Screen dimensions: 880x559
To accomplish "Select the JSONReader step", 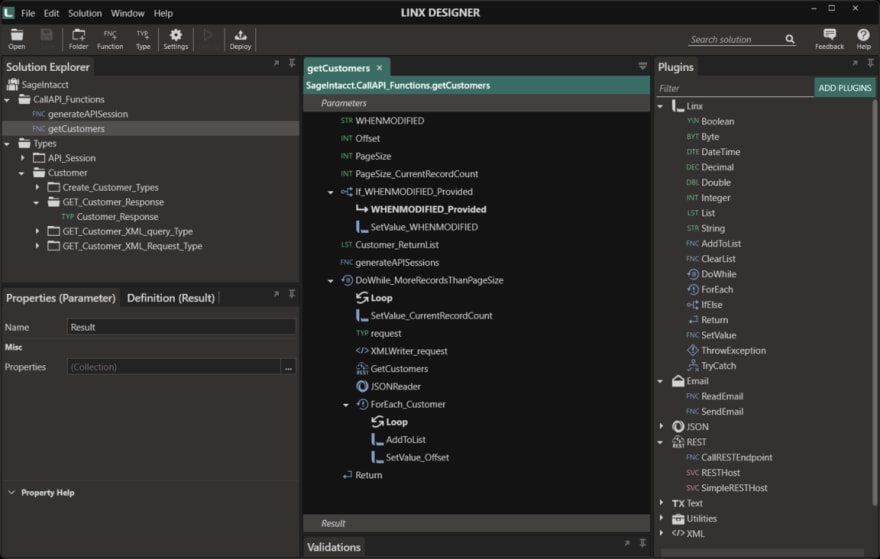I will point(388,386).
